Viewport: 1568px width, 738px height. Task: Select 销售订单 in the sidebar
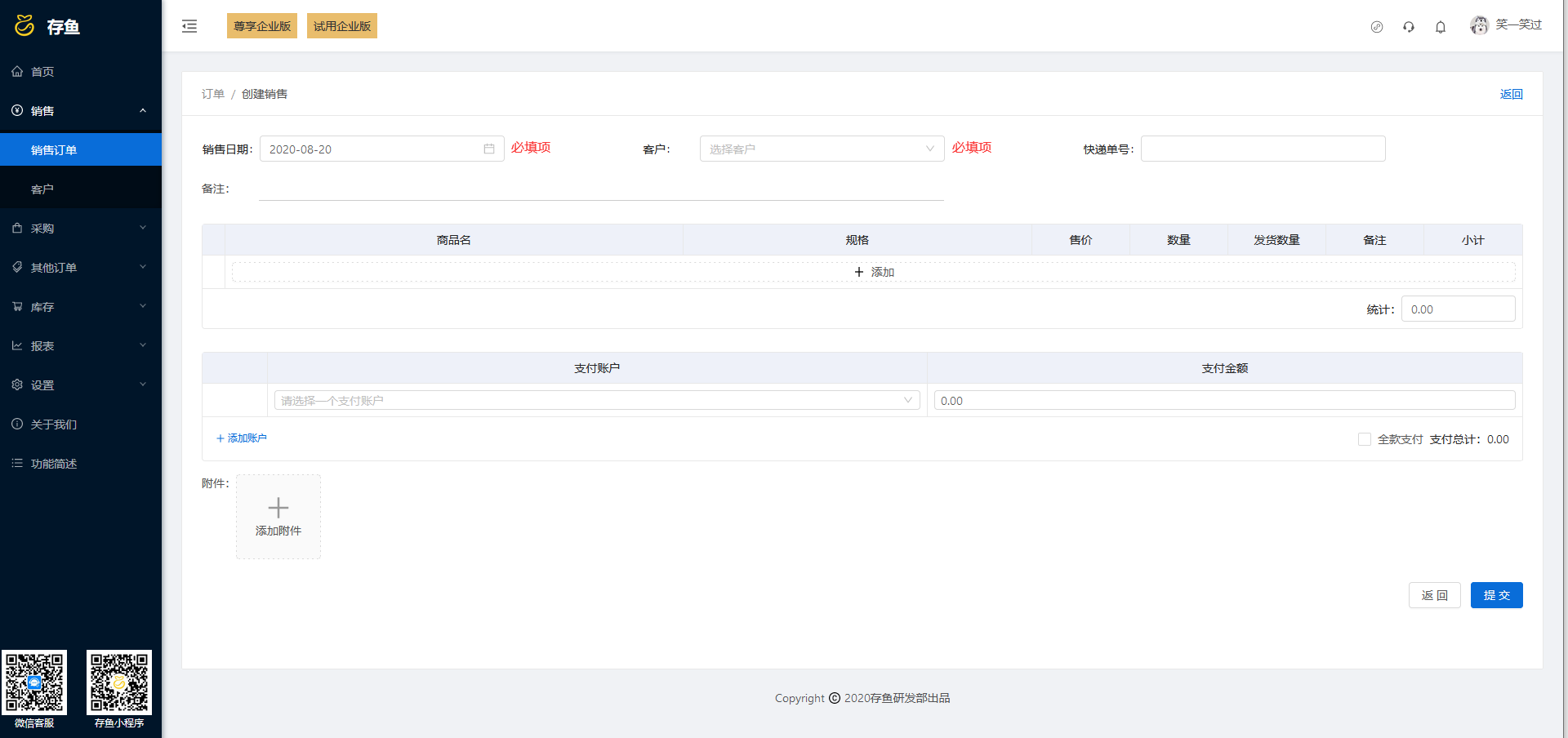click(81, 150)
